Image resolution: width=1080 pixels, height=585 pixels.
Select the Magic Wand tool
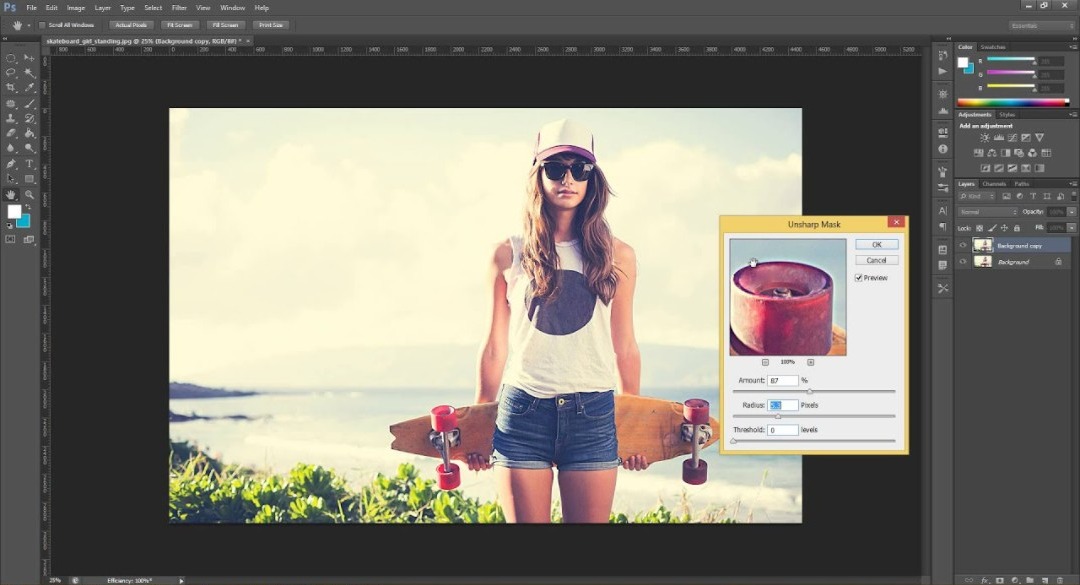30,73
